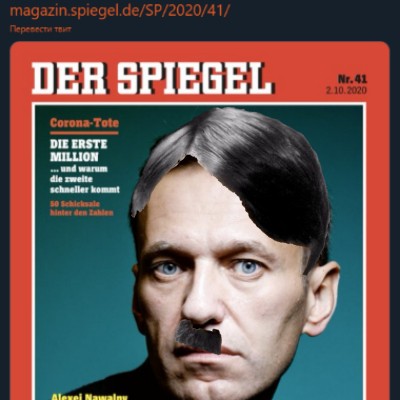Click the 'Corona-Tote' heading on the cover
Image resolution: width=400 pixels, height=400 pixels.
click(x=84, y=123)
